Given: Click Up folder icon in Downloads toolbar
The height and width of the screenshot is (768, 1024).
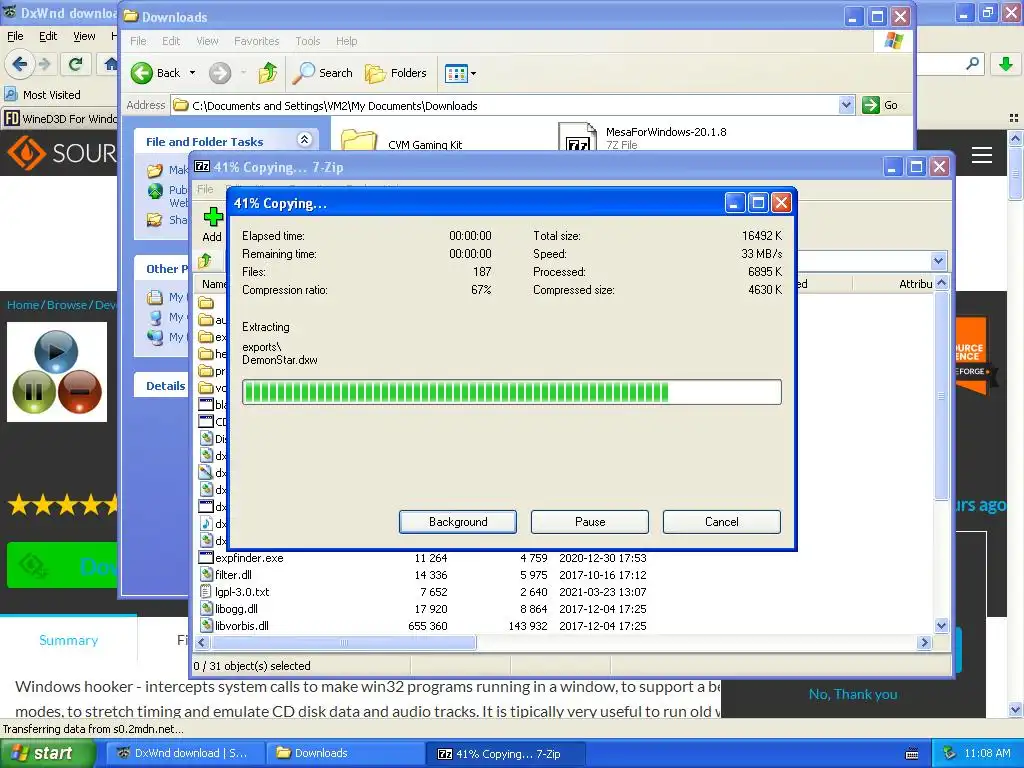Looking at the screenshot, I should pos(267,73).
